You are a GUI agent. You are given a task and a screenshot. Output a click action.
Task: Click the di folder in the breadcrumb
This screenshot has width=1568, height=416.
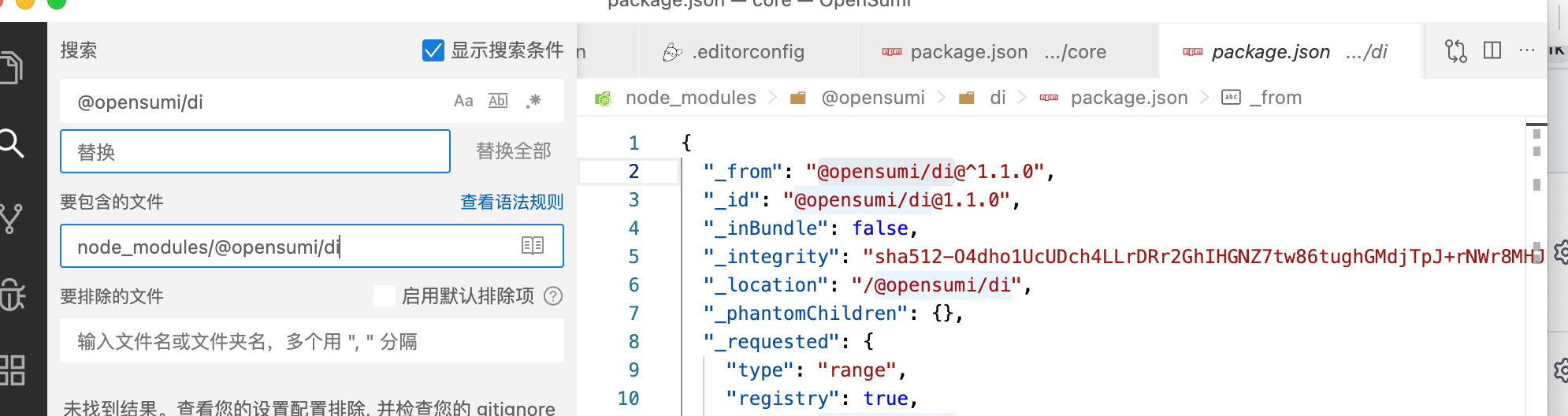998,98
